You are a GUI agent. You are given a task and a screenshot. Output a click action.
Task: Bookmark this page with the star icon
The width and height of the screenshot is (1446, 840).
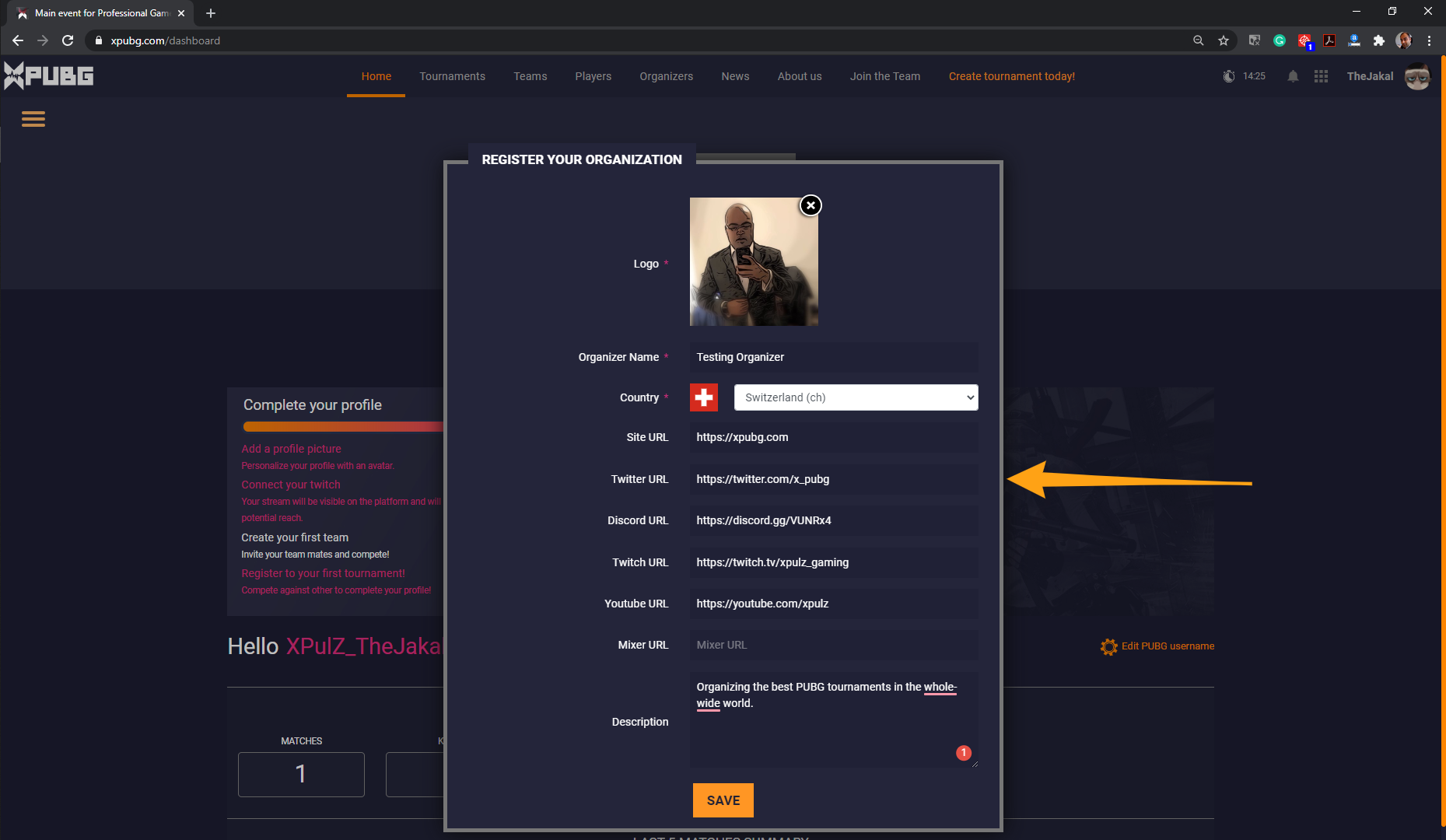point(1224,40)
